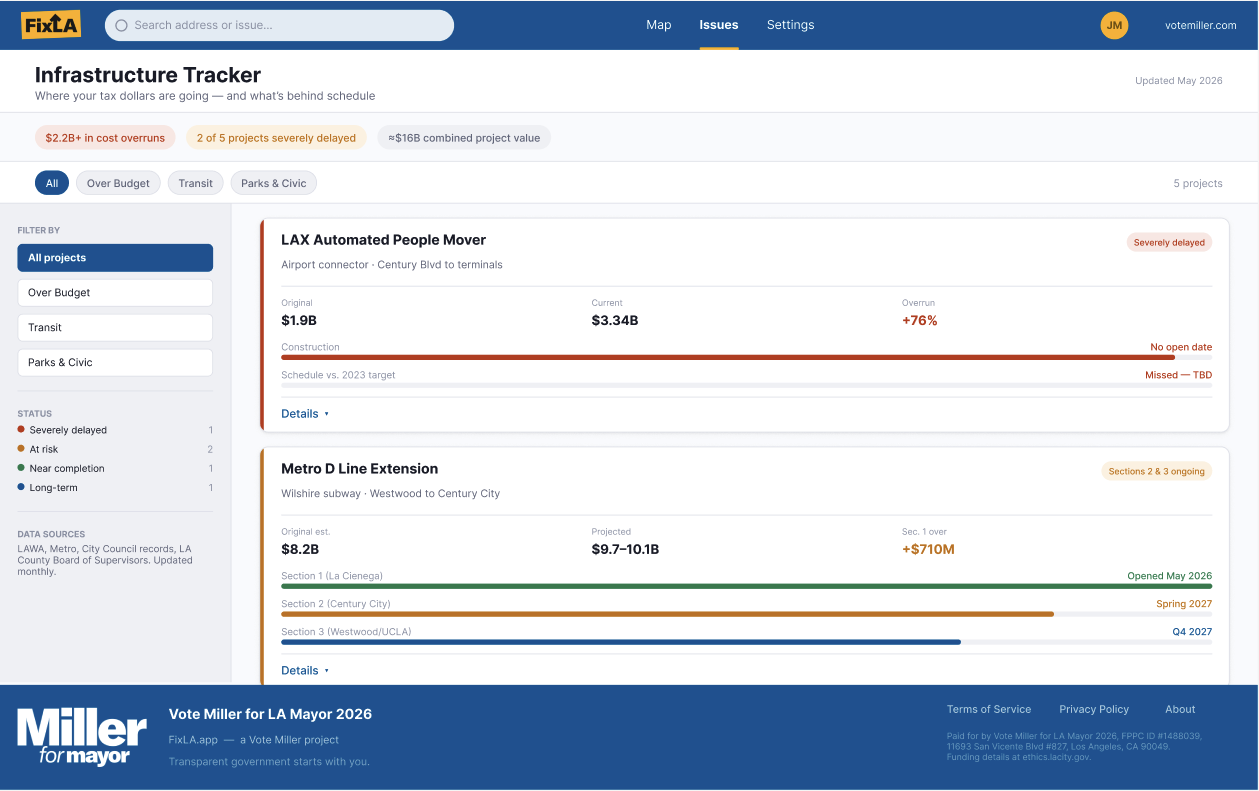
Task: Click the $3.34B current cost value
Action: 615,321
